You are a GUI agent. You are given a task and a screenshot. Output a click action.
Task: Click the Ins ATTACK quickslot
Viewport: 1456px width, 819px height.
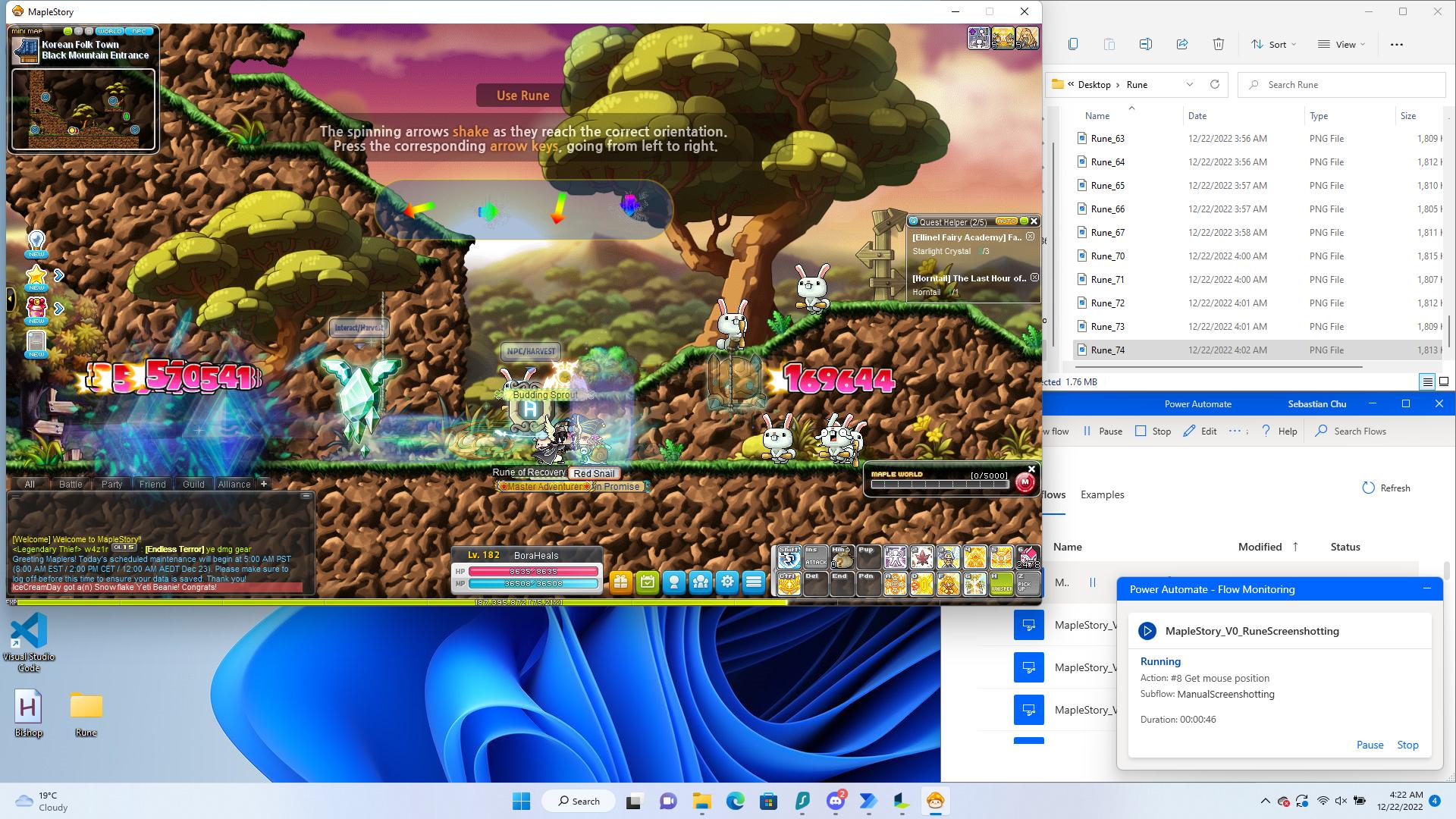point(815,557)
